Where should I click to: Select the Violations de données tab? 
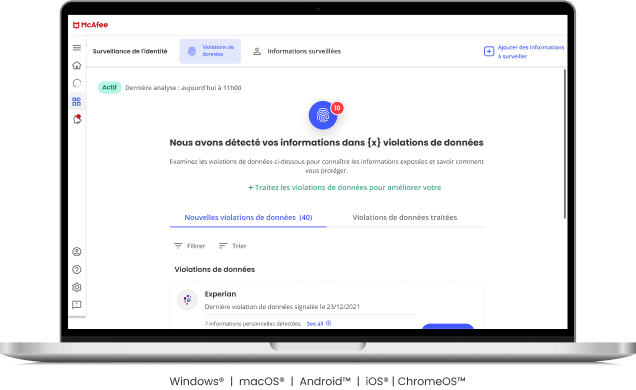coord(210,51)
